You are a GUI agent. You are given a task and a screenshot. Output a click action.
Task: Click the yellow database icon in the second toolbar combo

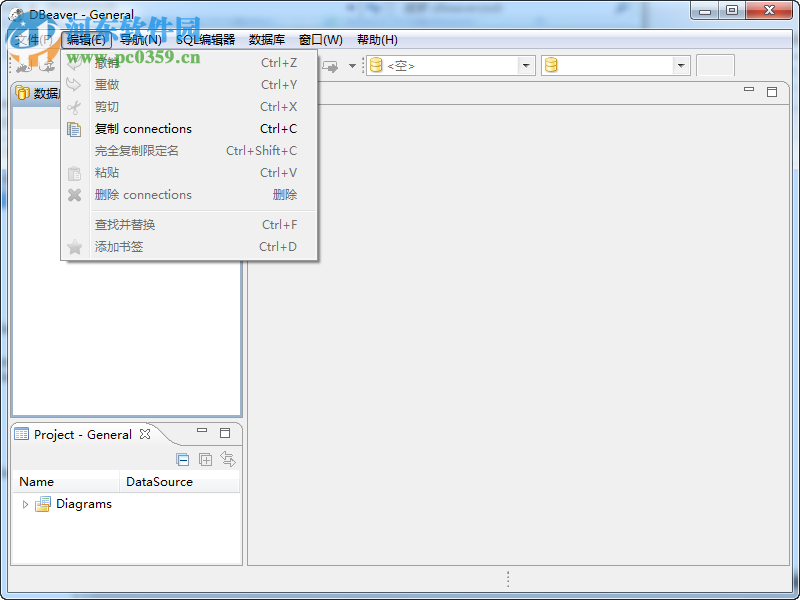[x=551, y=65]
